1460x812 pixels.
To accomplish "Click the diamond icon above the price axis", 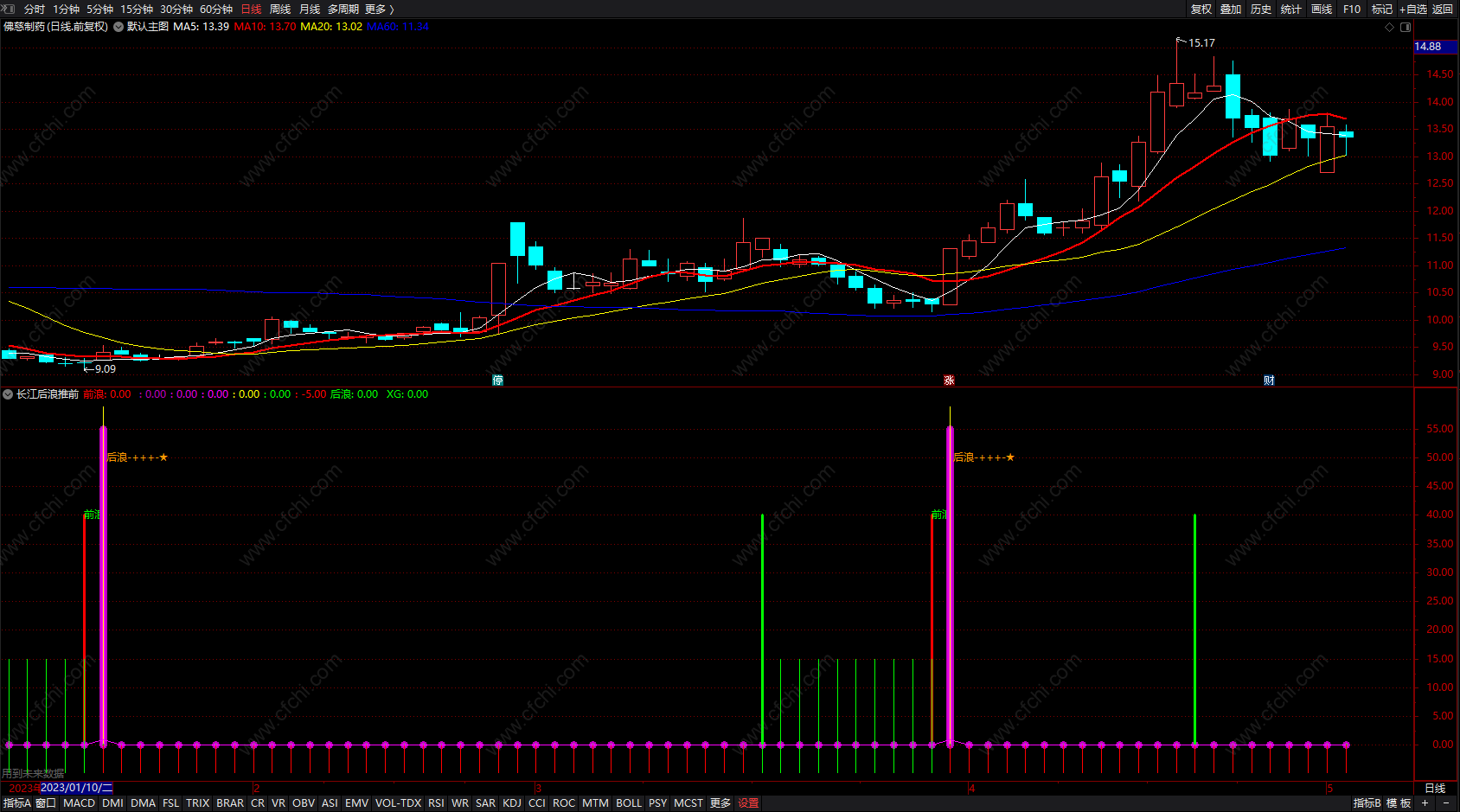I will (1390, 27).
